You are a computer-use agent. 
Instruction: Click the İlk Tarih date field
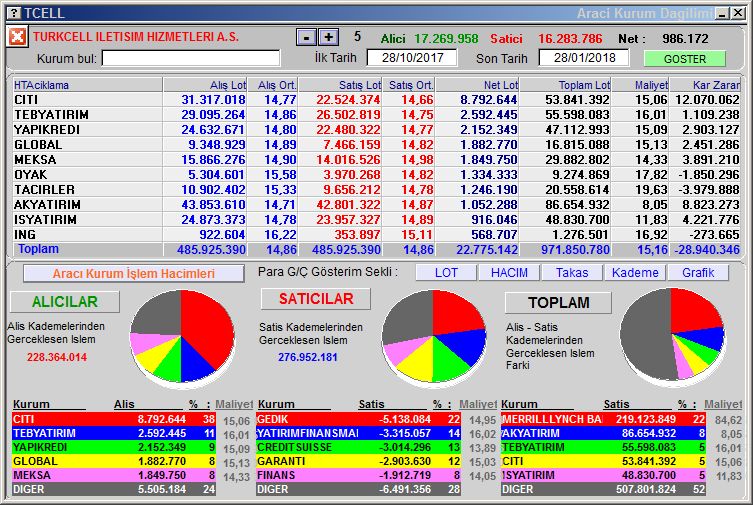pyautogui.click(x=412, y=58)
